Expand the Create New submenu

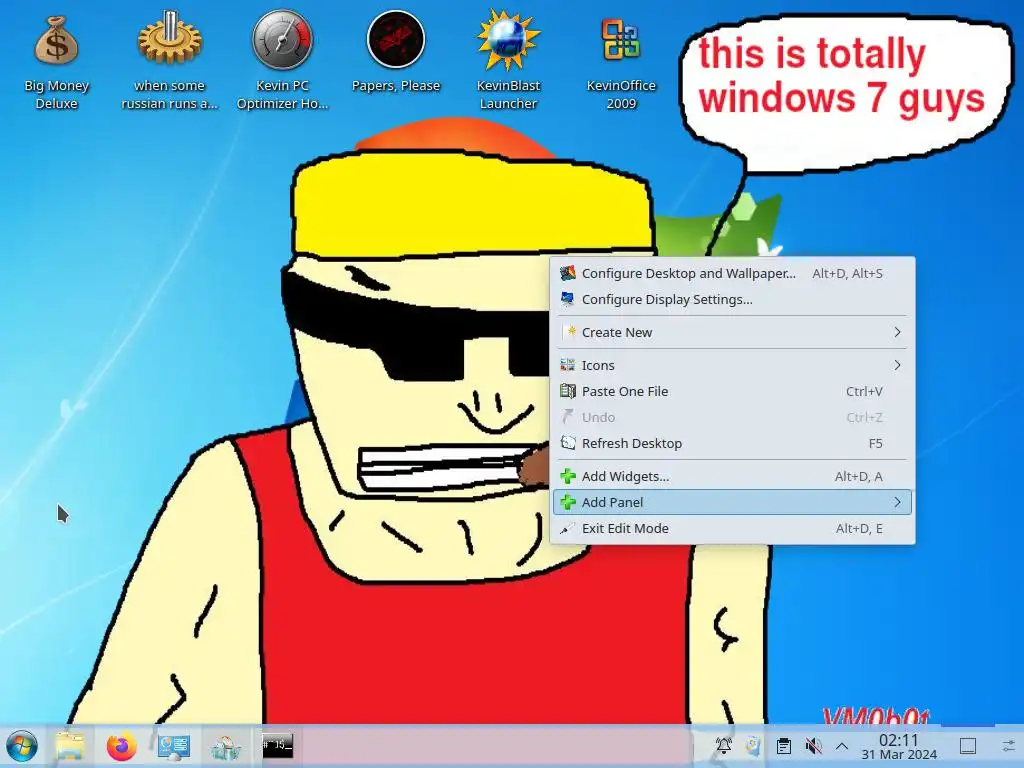click(x=732, y=332)
